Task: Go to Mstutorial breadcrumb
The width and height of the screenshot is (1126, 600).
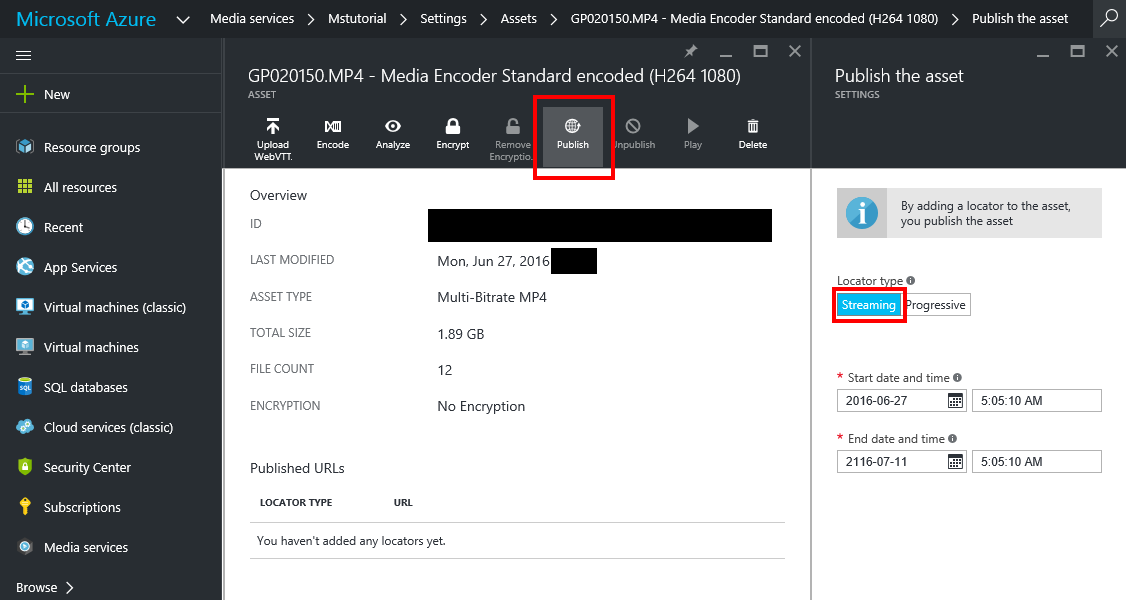Action: 357,19
